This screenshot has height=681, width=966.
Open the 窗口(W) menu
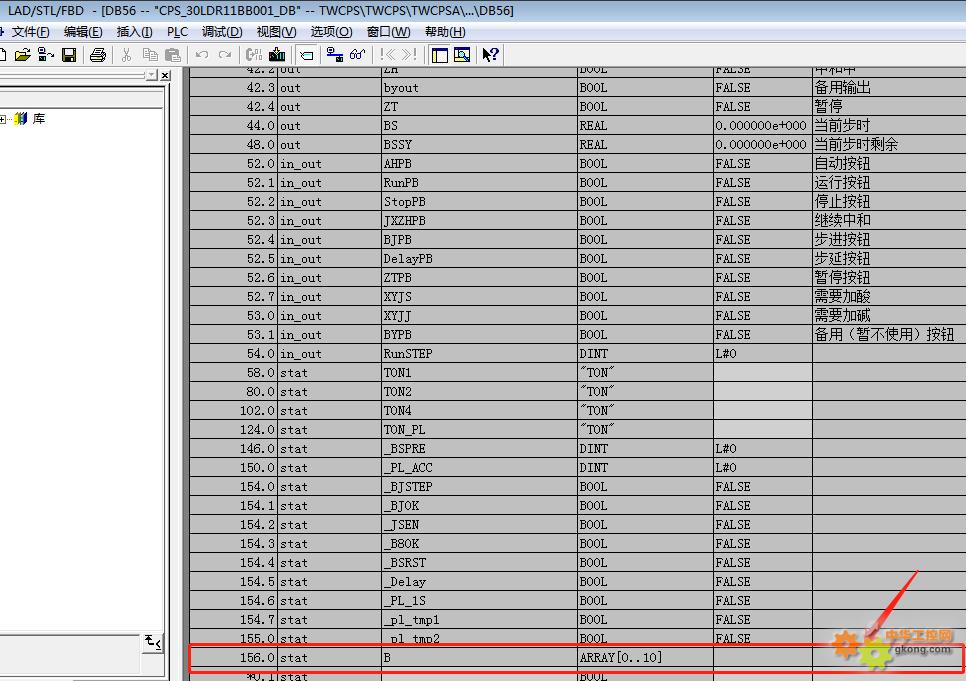coord(388,32)
